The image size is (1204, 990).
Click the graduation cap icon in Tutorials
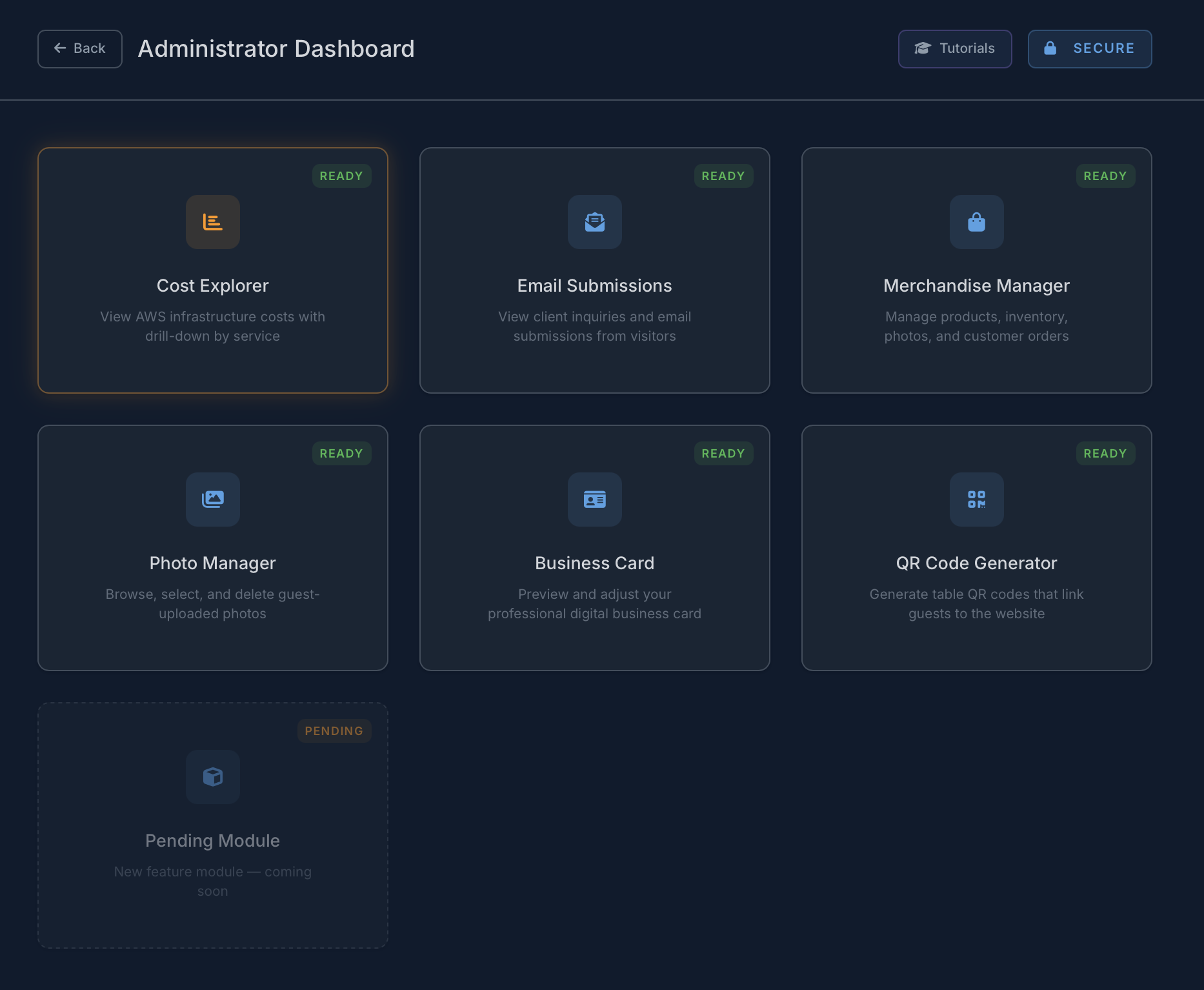923,48
